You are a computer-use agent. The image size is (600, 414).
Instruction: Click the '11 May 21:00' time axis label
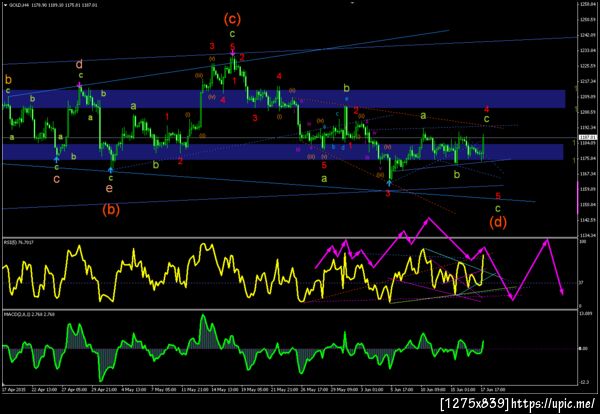point(194,390)
